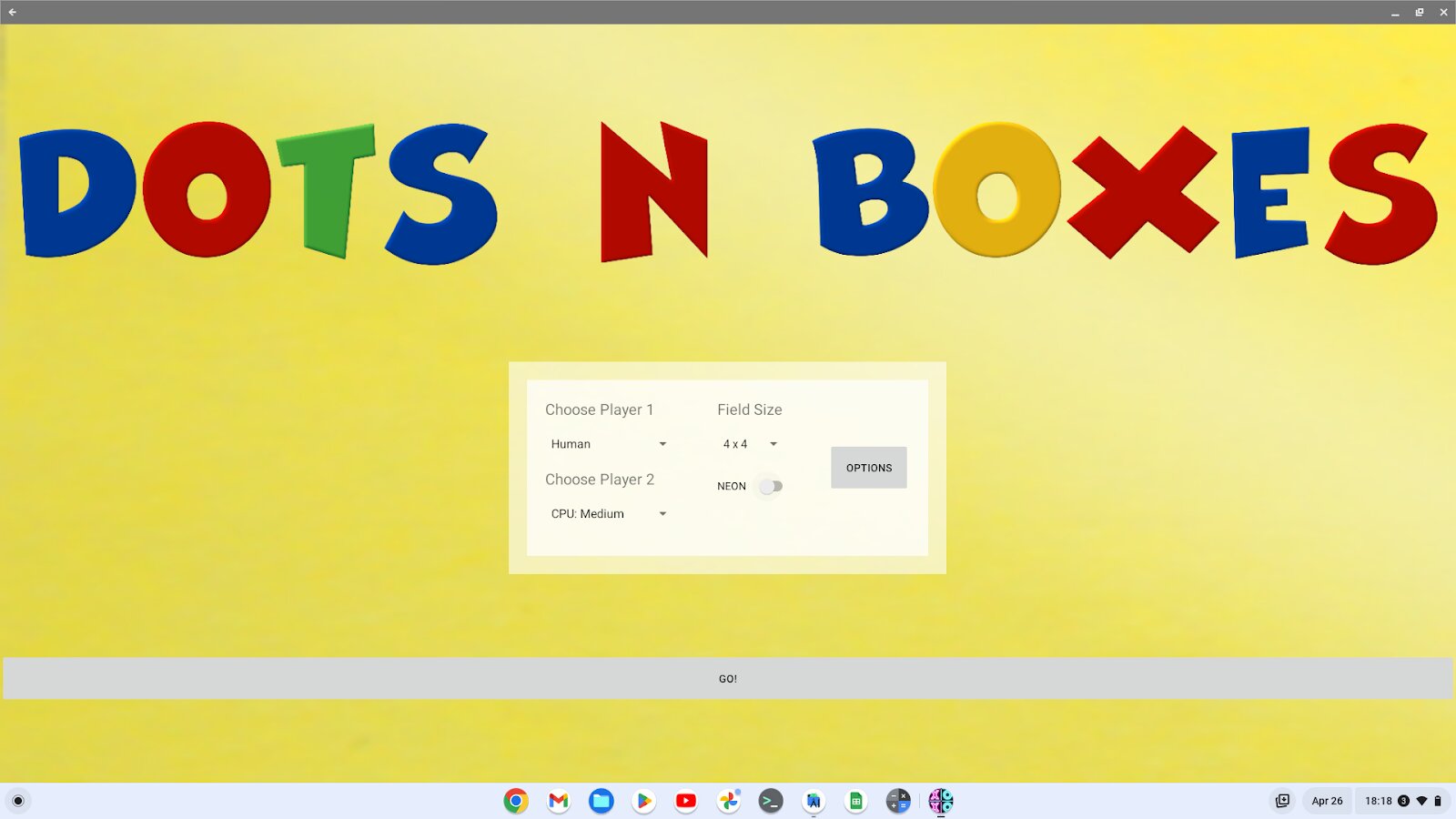The image size is (1456, 819).
Task: Start the game with GO! button
Action: click(728, 679)
